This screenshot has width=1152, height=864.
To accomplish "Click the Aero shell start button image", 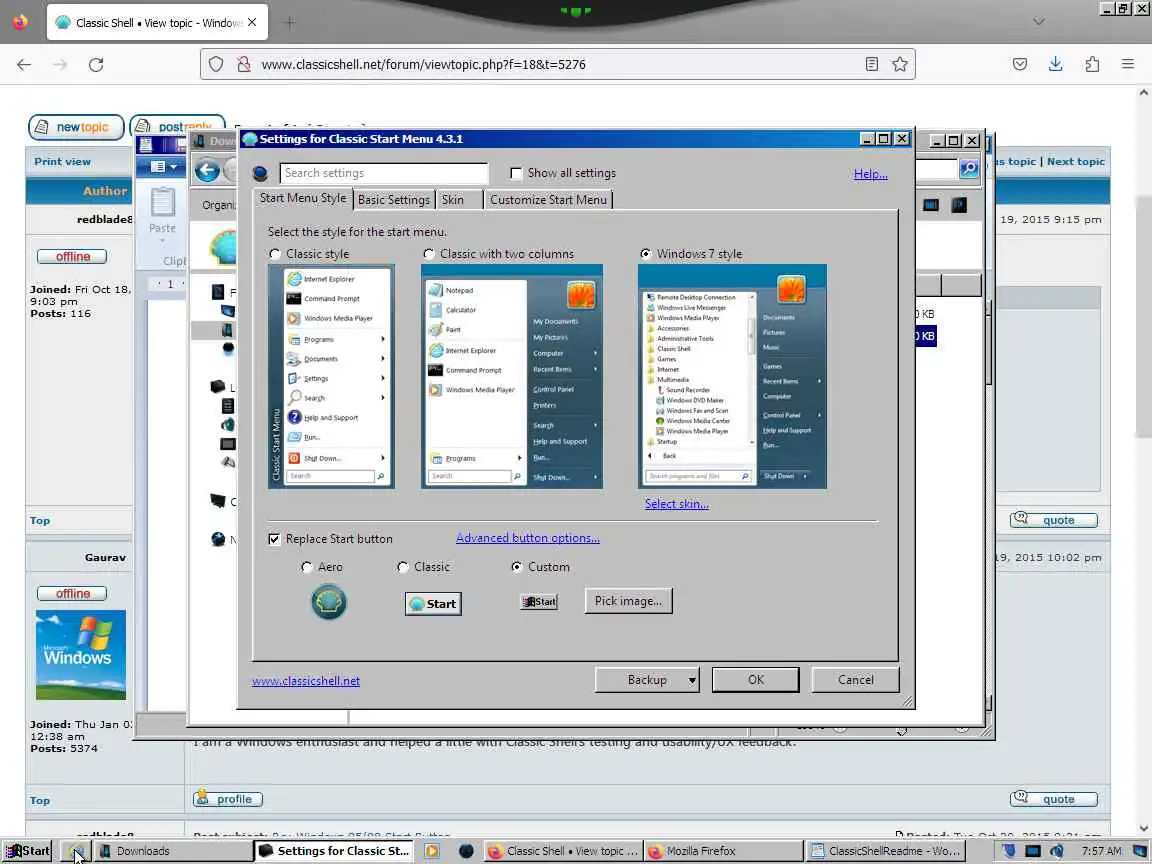I will [328, 602].
